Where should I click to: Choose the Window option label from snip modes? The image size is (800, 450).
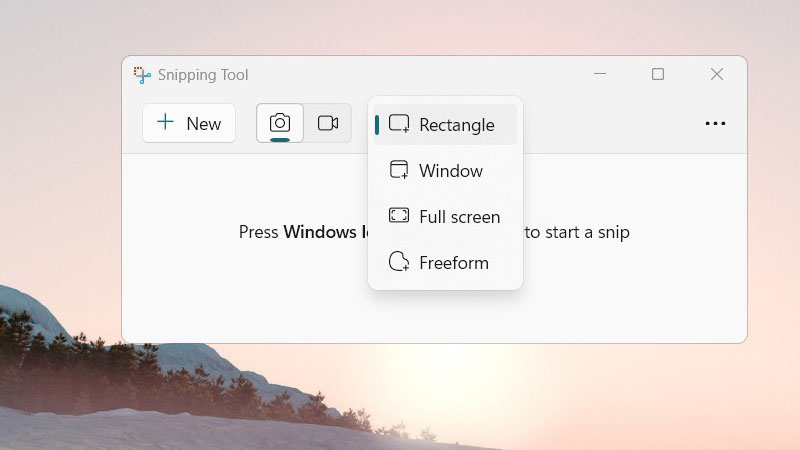[x=450, y=171]
